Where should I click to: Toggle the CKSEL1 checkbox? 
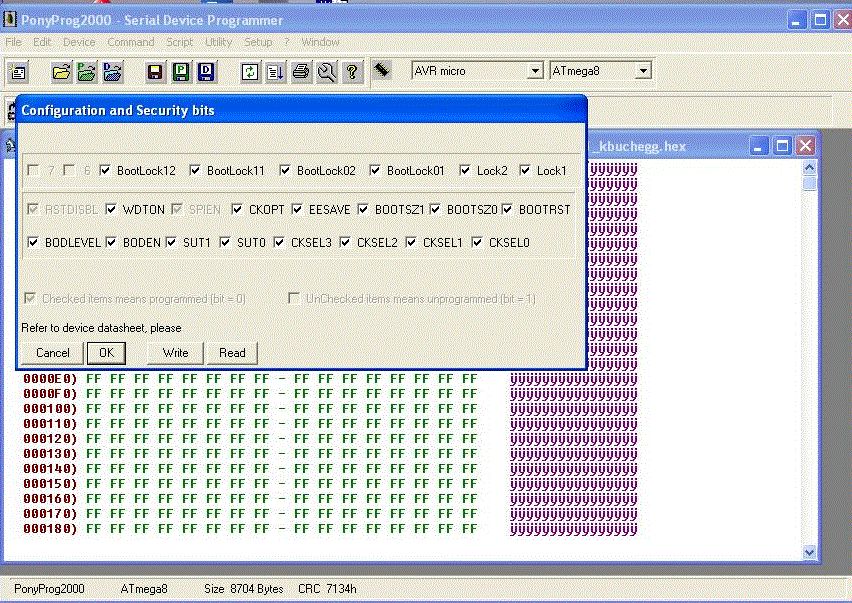[x=411, y=242]
